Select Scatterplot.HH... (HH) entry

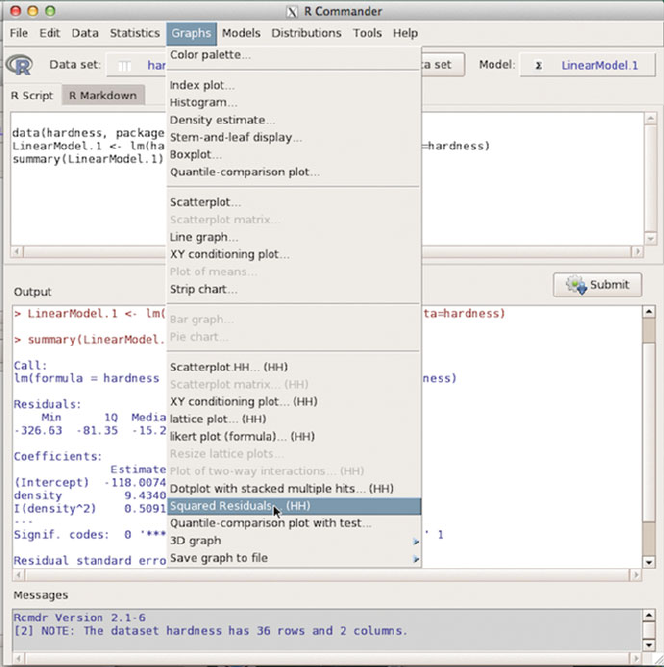tap(294, 367)
